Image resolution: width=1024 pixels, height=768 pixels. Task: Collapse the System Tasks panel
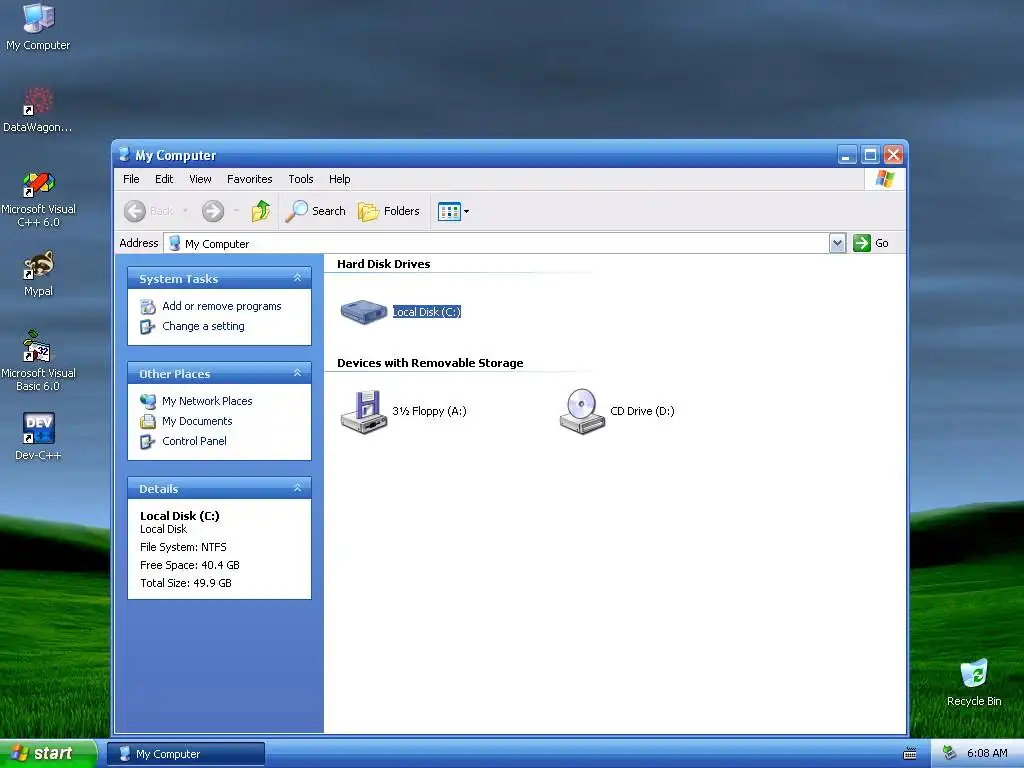point(297,278)
